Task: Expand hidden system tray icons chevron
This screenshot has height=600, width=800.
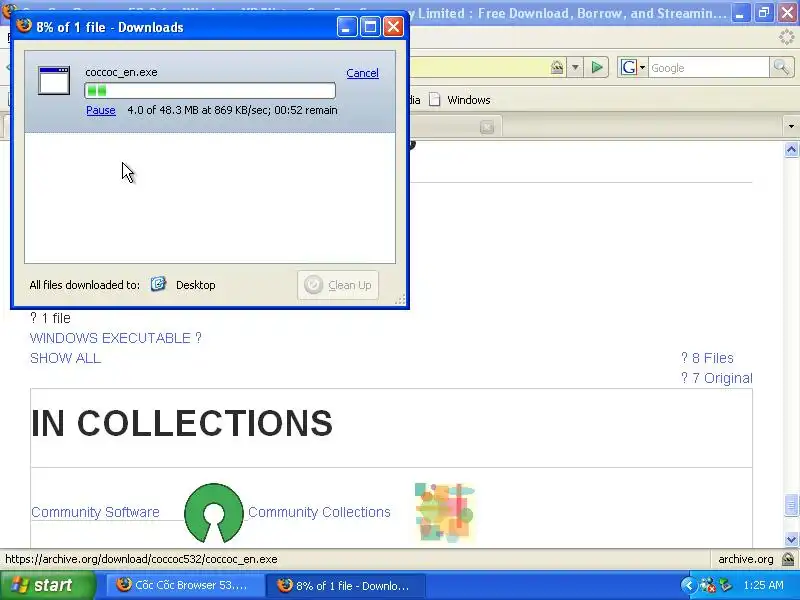Action: [x=687, y=585]
